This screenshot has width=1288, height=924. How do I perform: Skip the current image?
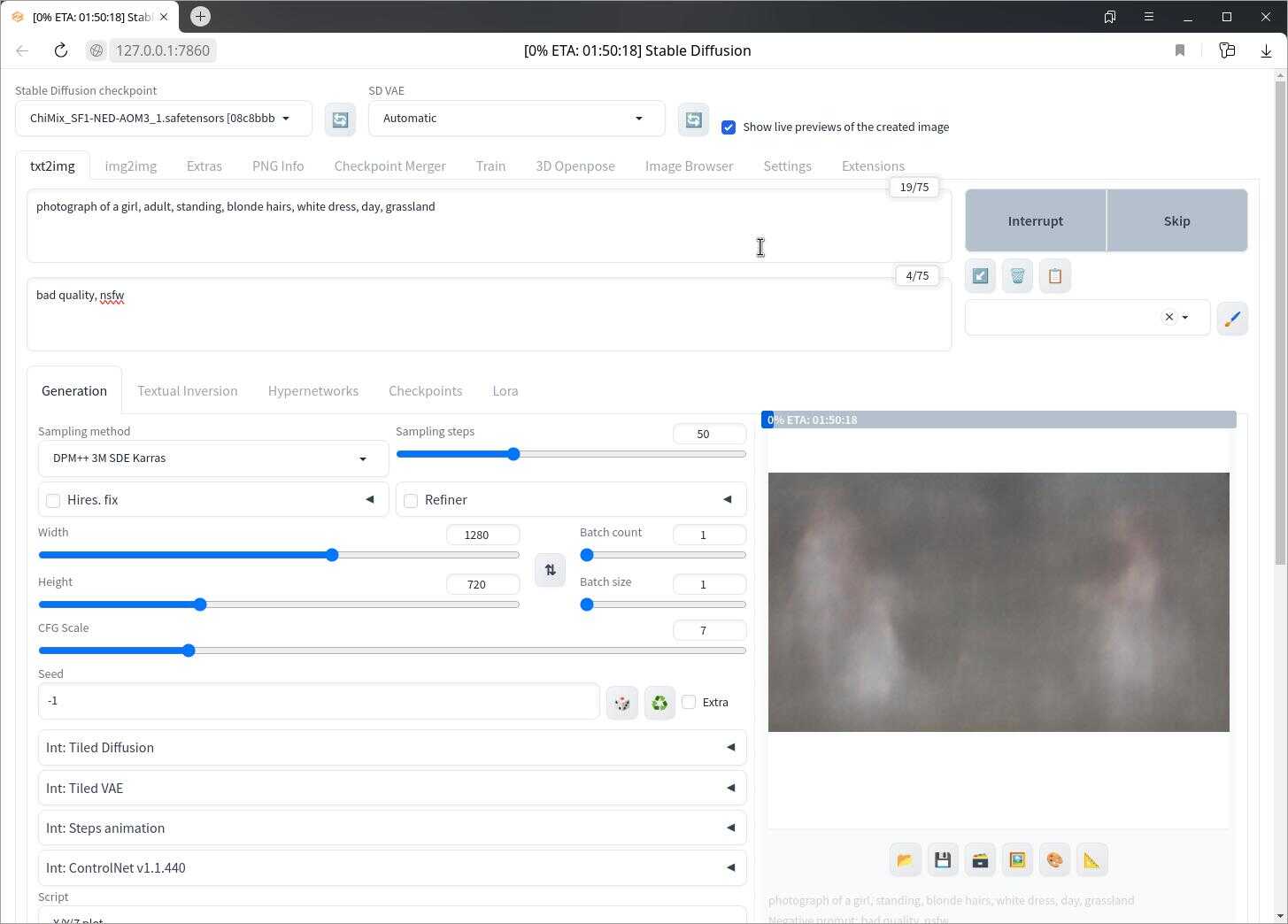1176,220
